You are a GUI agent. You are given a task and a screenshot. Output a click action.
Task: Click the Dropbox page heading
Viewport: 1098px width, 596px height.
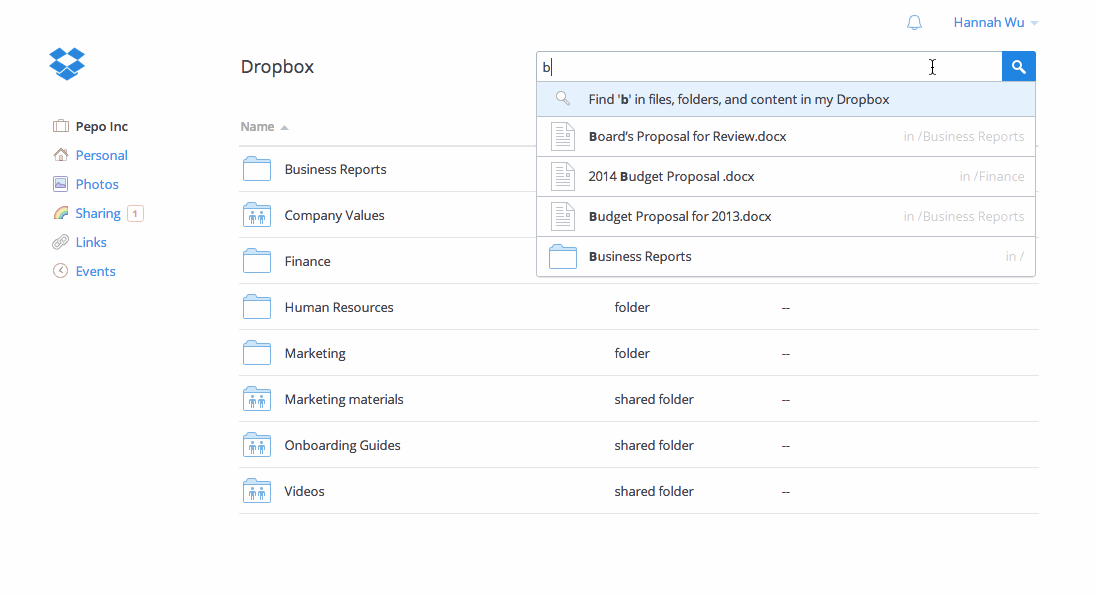click(277, 67)
